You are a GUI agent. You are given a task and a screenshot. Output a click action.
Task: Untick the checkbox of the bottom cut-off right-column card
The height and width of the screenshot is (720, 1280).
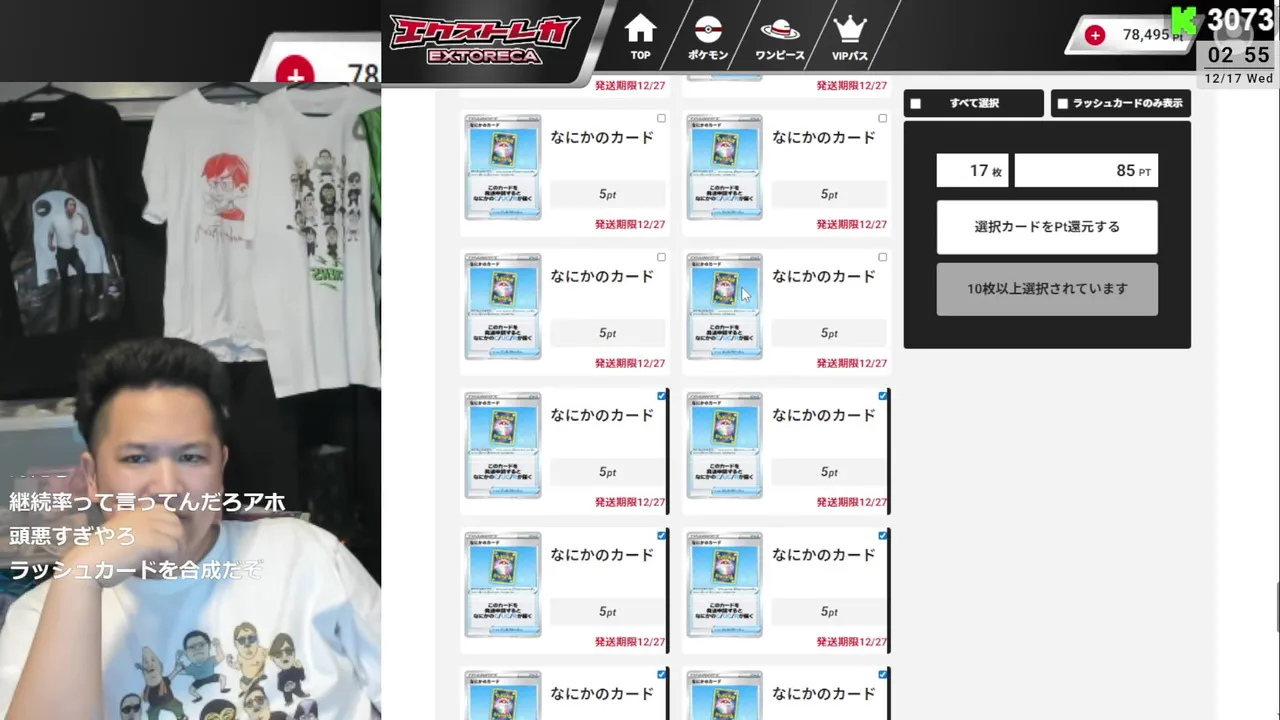(x=882, y=674)
